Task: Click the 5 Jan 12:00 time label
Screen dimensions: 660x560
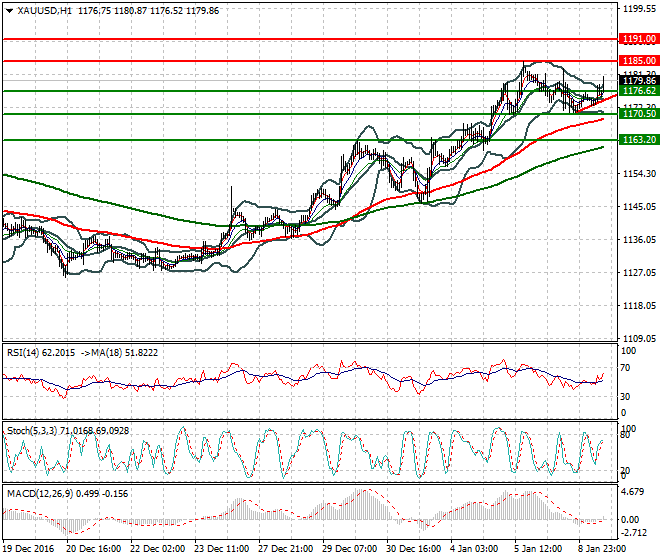Action: 538,549
